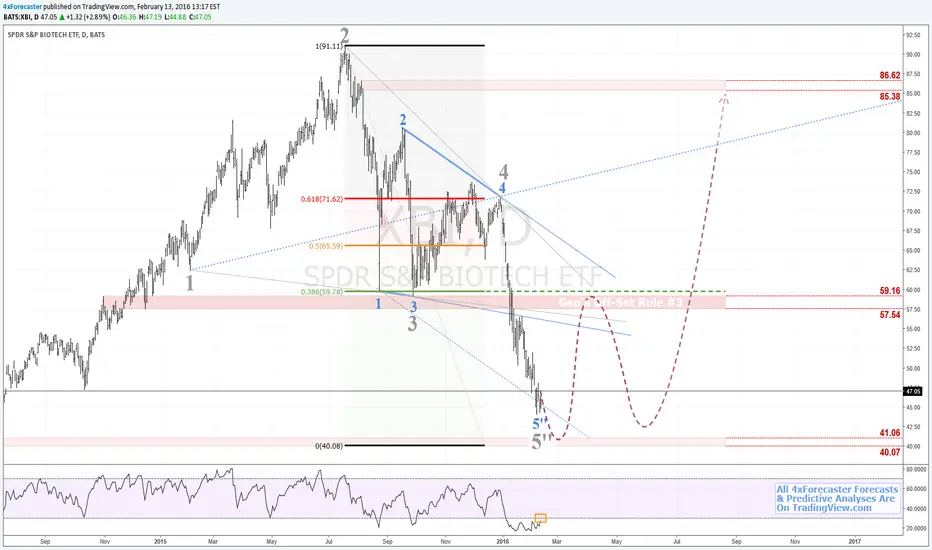Click the gray wave 1 label near 62.50
The width and height of the screenshot is (932, 550).
point(190,283)
